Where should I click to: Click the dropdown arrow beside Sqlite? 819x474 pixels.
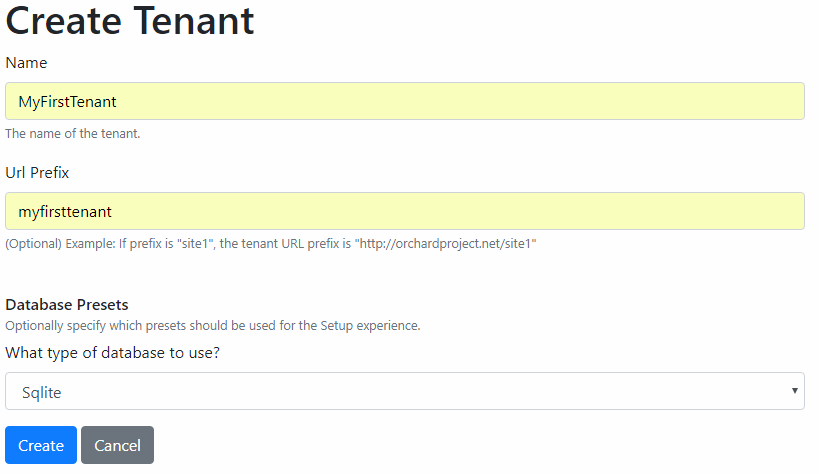(x=794, y=391)
